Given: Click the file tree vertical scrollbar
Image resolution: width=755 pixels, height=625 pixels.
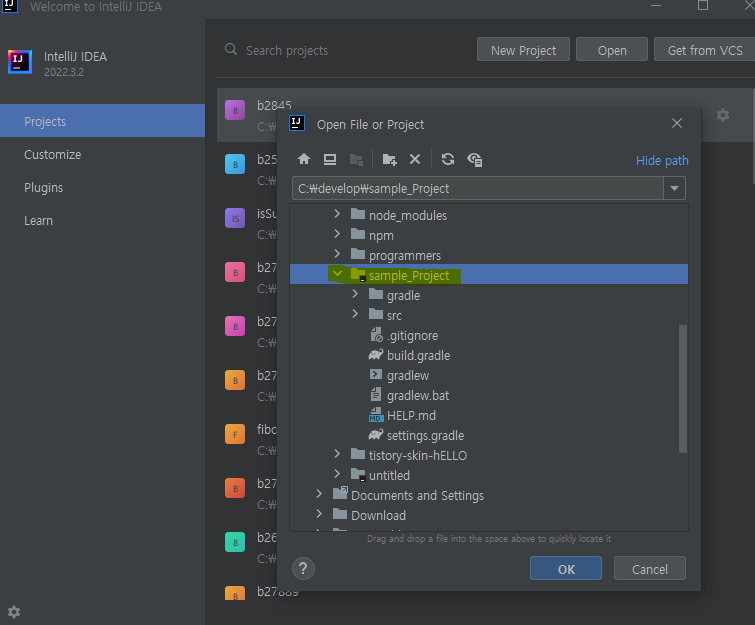Looking at the screenshot, I should click(x=683, y=389).
